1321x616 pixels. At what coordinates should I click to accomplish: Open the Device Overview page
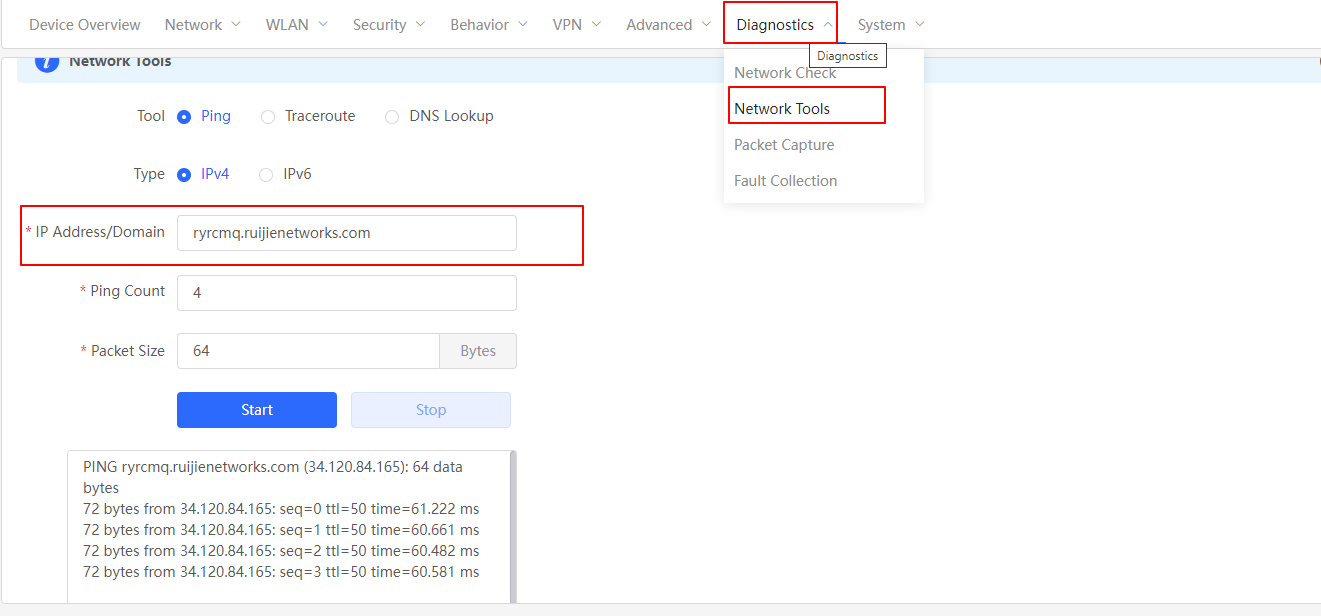[85, 24]
